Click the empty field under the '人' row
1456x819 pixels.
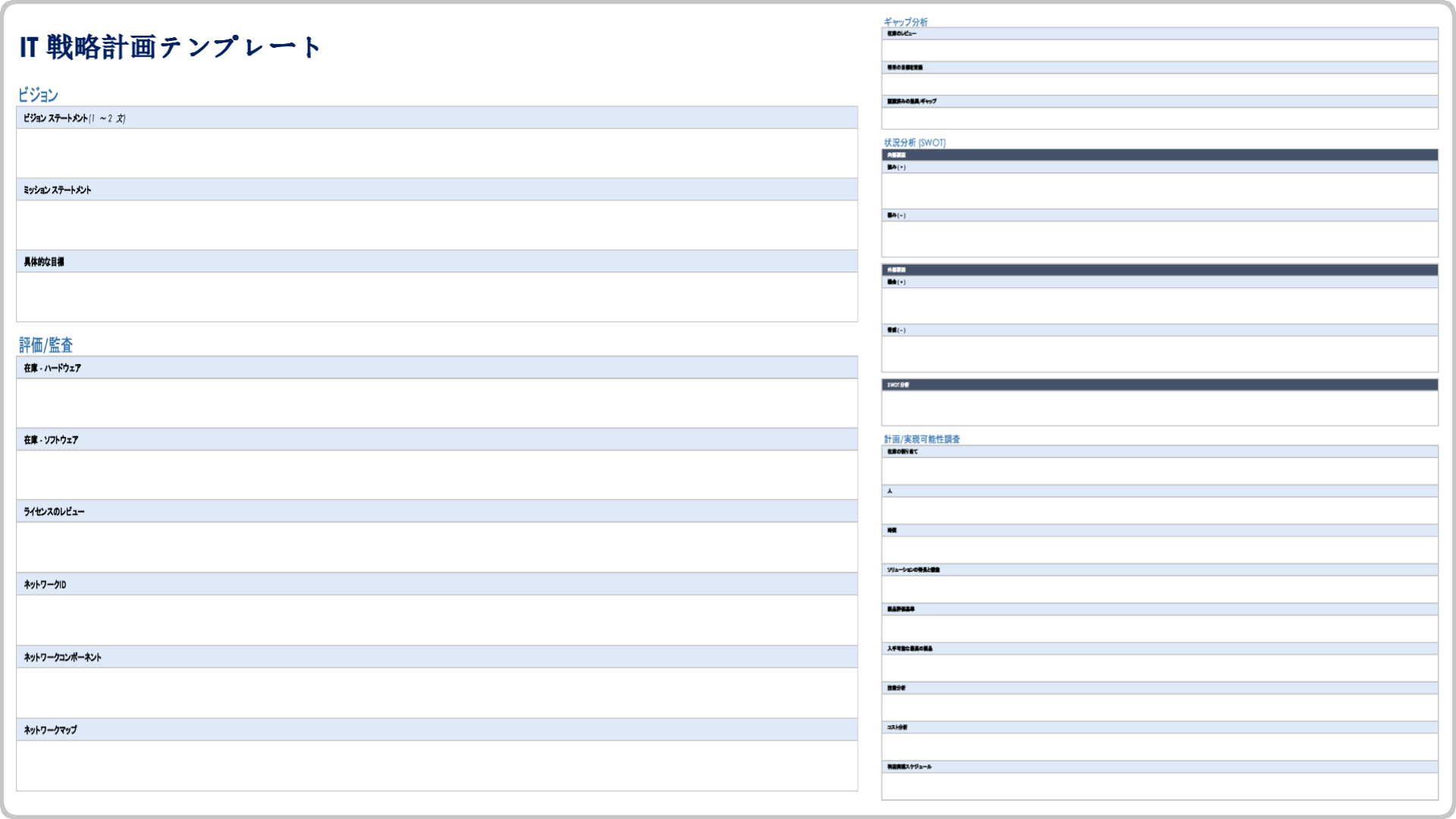coord(1159,510)
